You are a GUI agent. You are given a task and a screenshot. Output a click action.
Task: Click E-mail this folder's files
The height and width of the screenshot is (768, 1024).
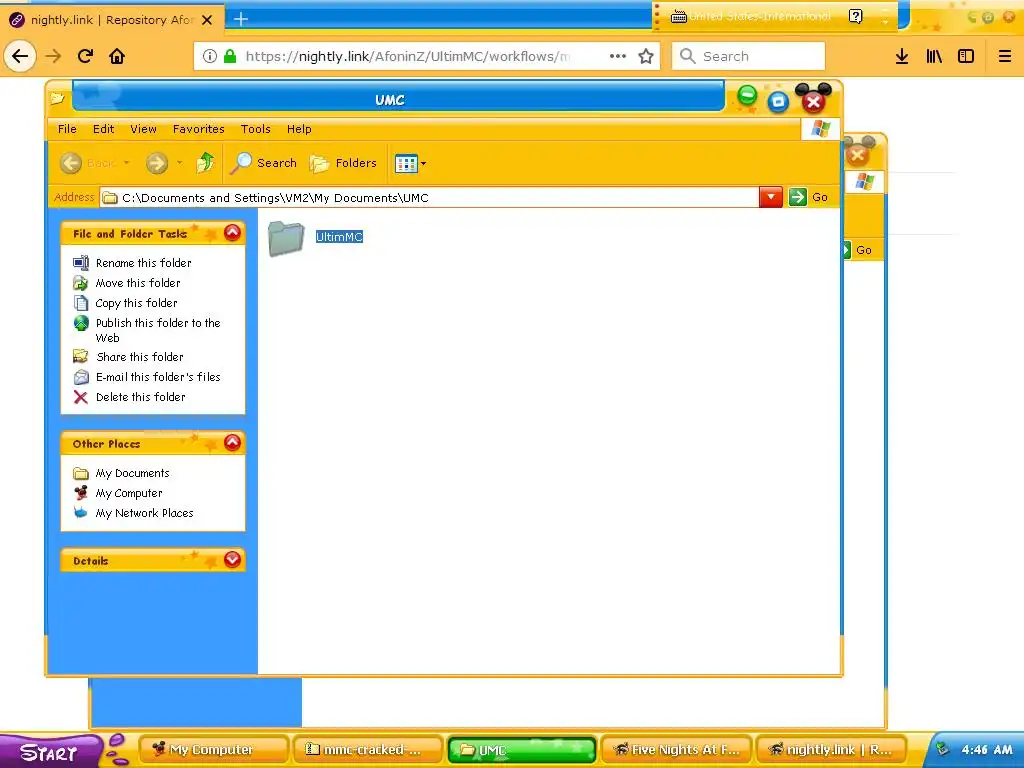[158, 377]
